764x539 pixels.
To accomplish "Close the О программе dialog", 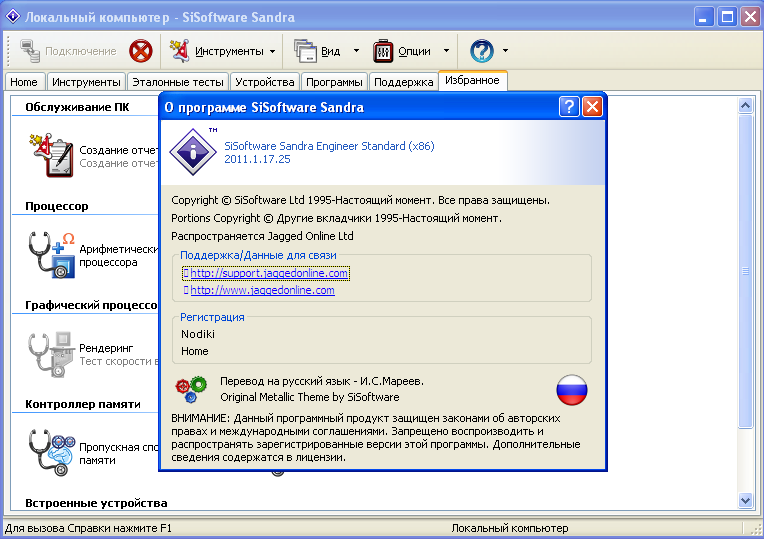I will coord(592,106).
